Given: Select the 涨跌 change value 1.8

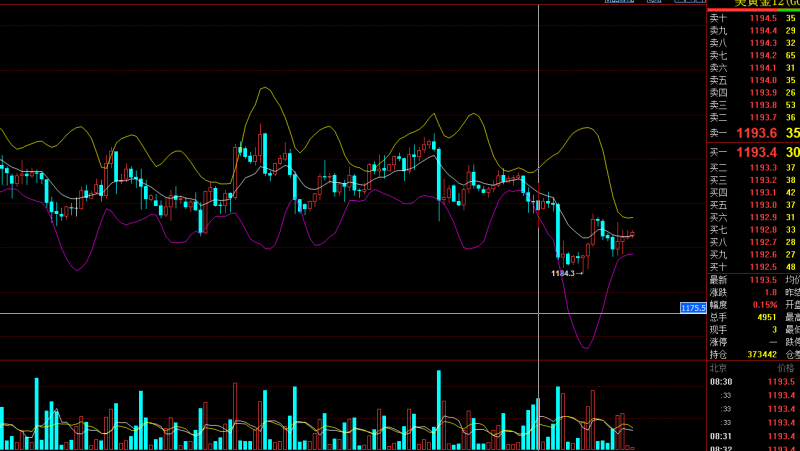Looking at the screenshot, I should (x=770, y=292).
